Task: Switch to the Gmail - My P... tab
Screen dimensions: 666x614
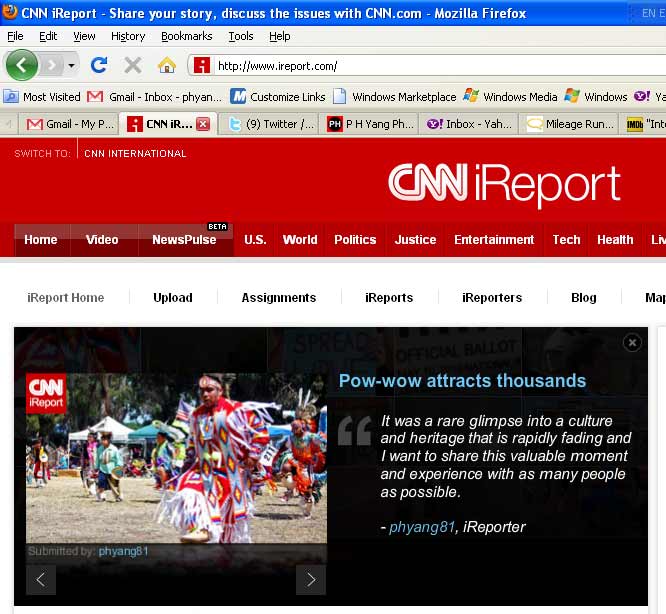Action: [70, 124]
